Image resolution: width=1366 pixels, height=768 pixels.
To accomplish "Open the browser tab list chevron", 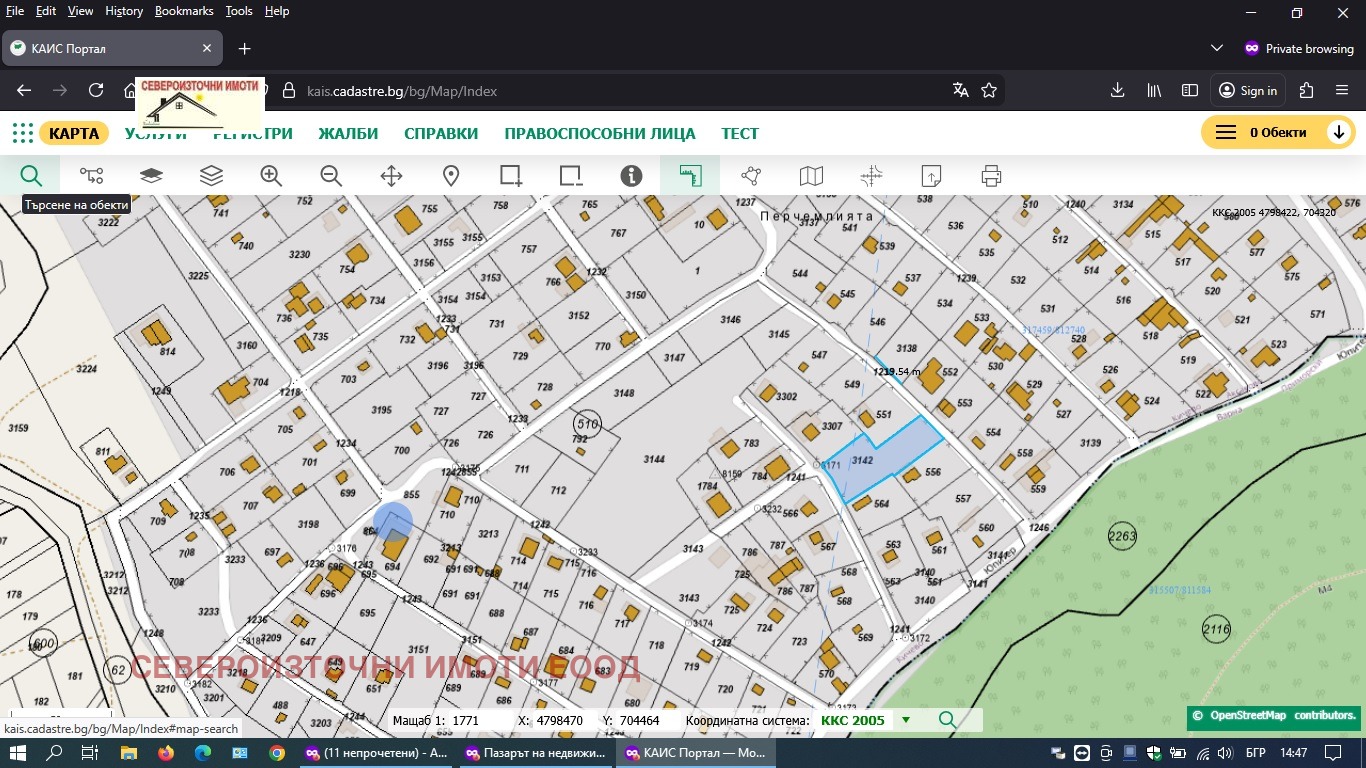I will (x=1217, y=48).
